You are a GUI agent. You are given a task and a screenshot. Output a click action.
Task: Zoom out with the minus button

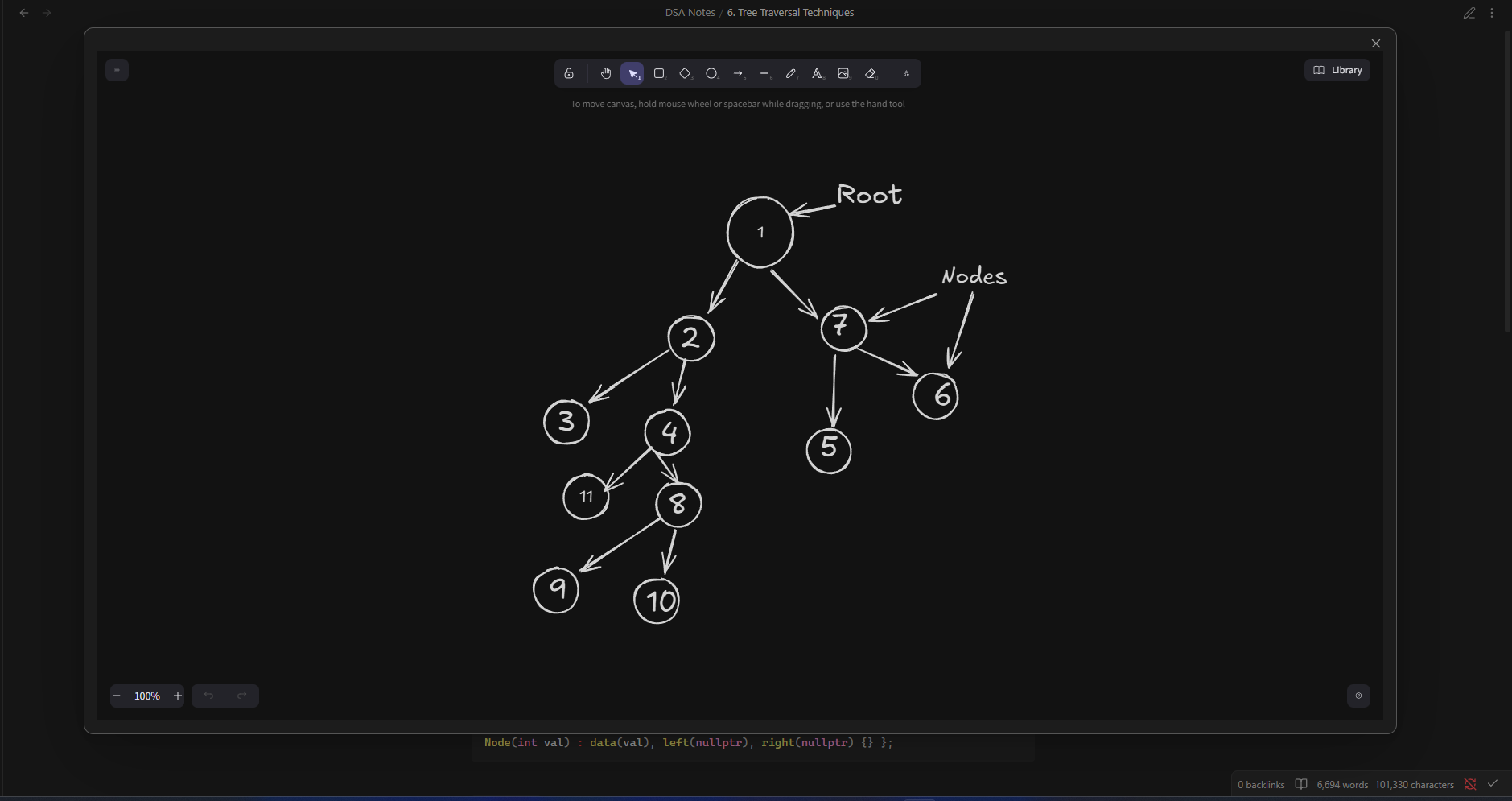(x=117, y=696)
